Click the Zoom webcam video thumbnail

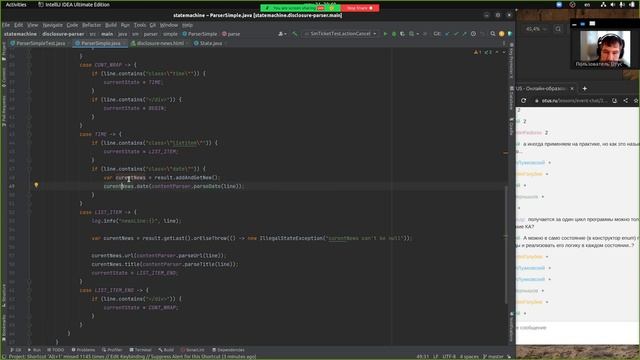click(605, 49)
